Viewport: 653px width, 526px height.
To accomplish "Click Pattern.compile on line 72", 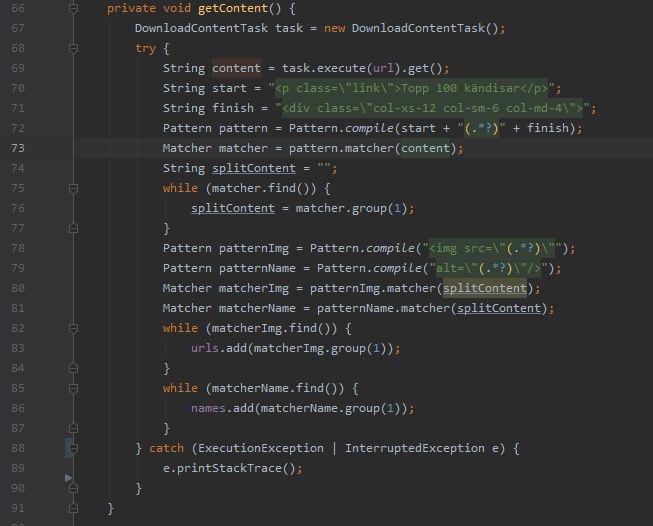I will pos(341,128).
